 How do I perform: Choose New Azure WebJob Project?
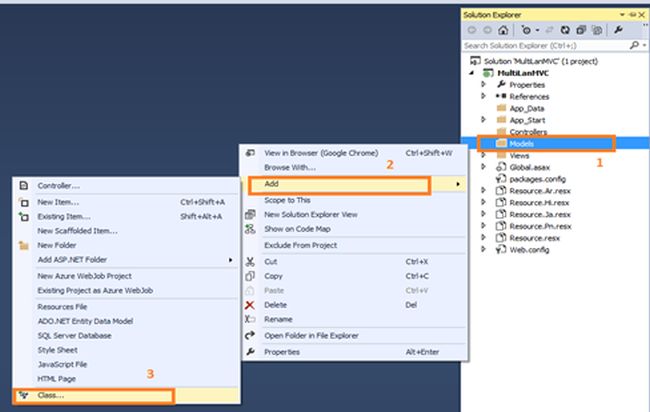click(126, 276)
